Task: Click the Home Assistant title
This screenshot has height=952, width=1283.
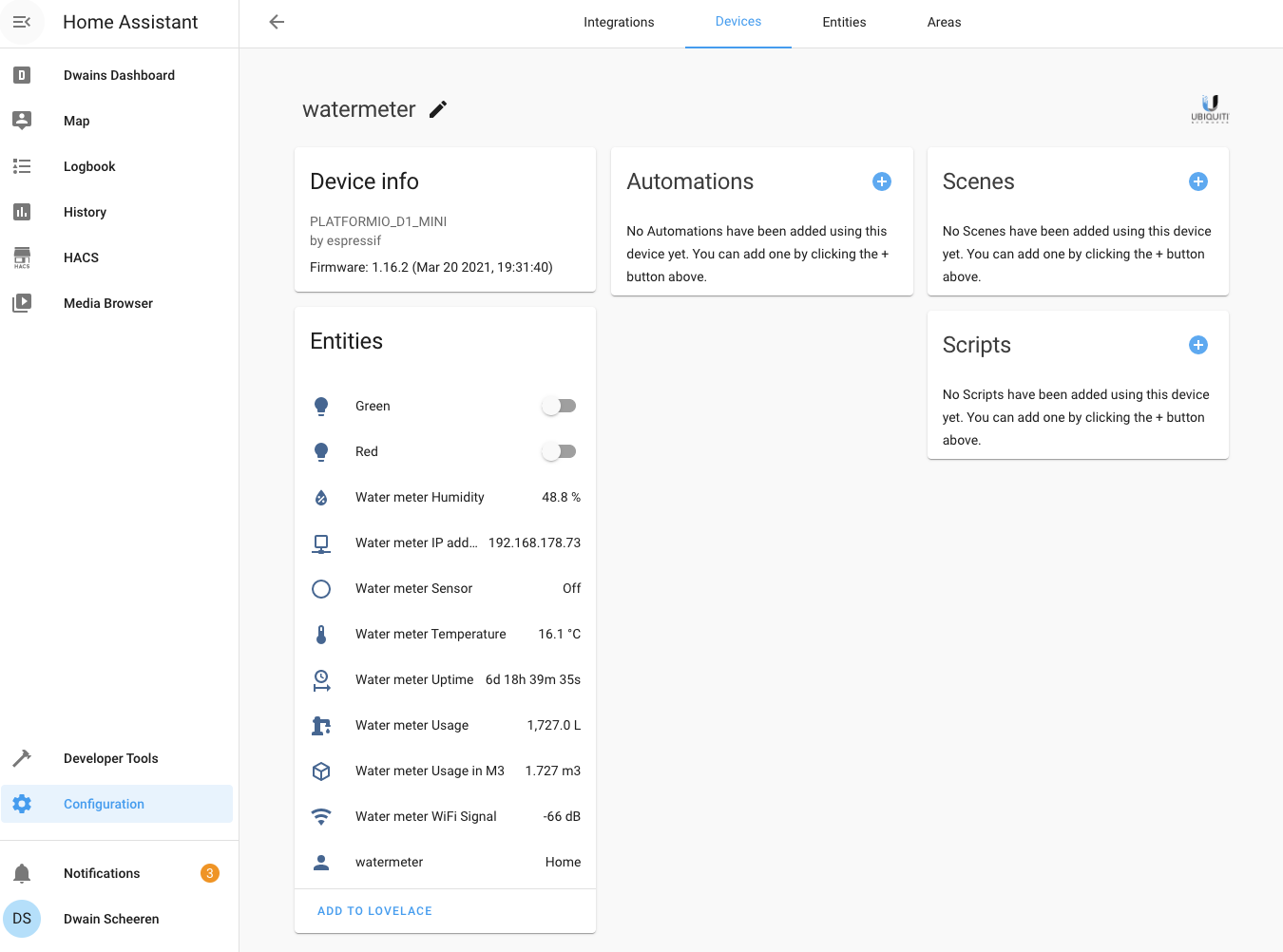Action: tap(130, 22)
